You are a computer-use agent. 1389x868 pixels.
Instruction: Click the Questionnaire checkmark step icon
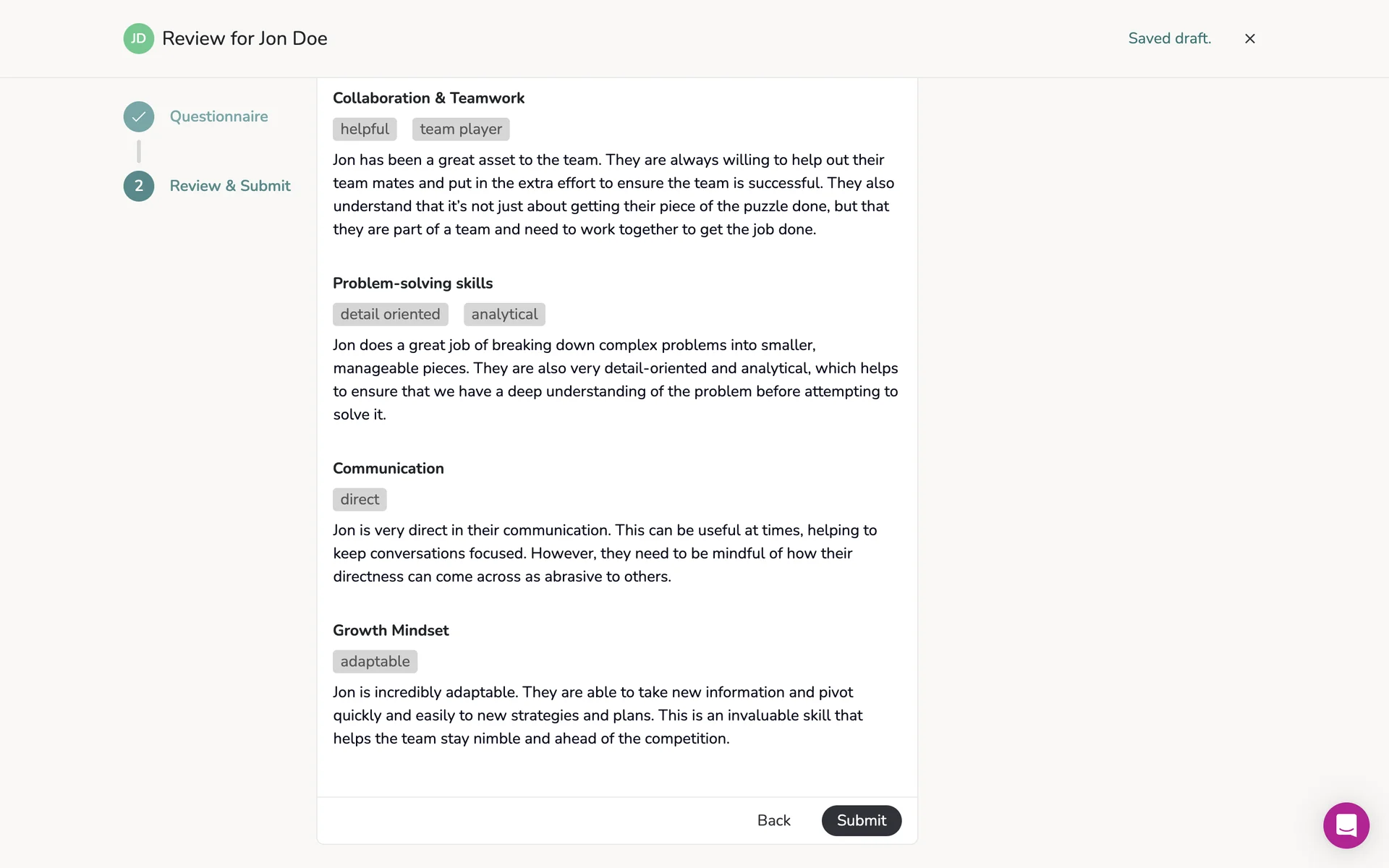tap(138, 116)
